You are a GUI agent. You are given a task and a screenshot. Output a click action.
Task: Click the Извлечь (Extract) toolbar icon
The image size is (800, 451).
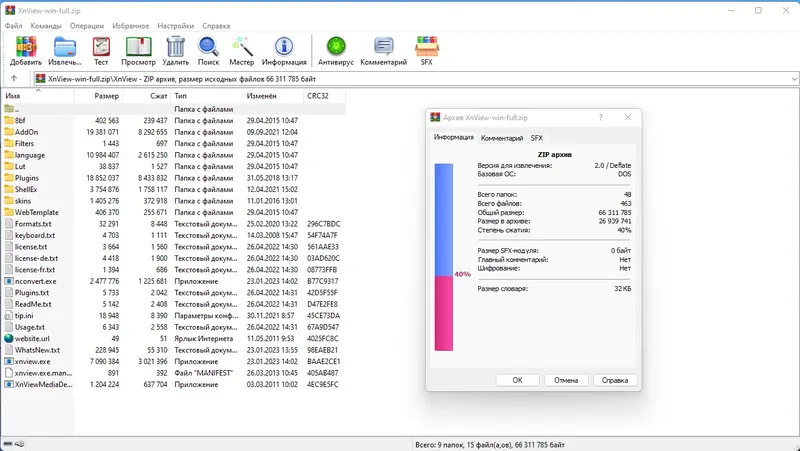(65, 46)
